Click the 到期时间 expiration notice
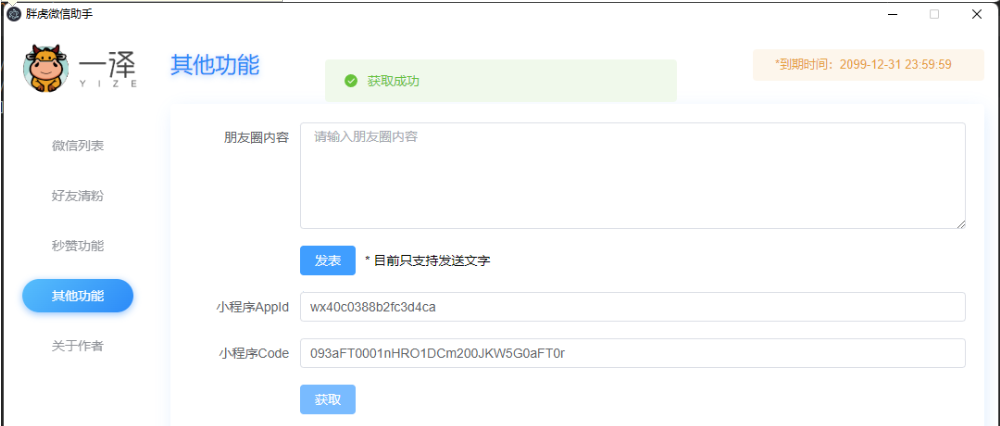 (x=862, y=64)
